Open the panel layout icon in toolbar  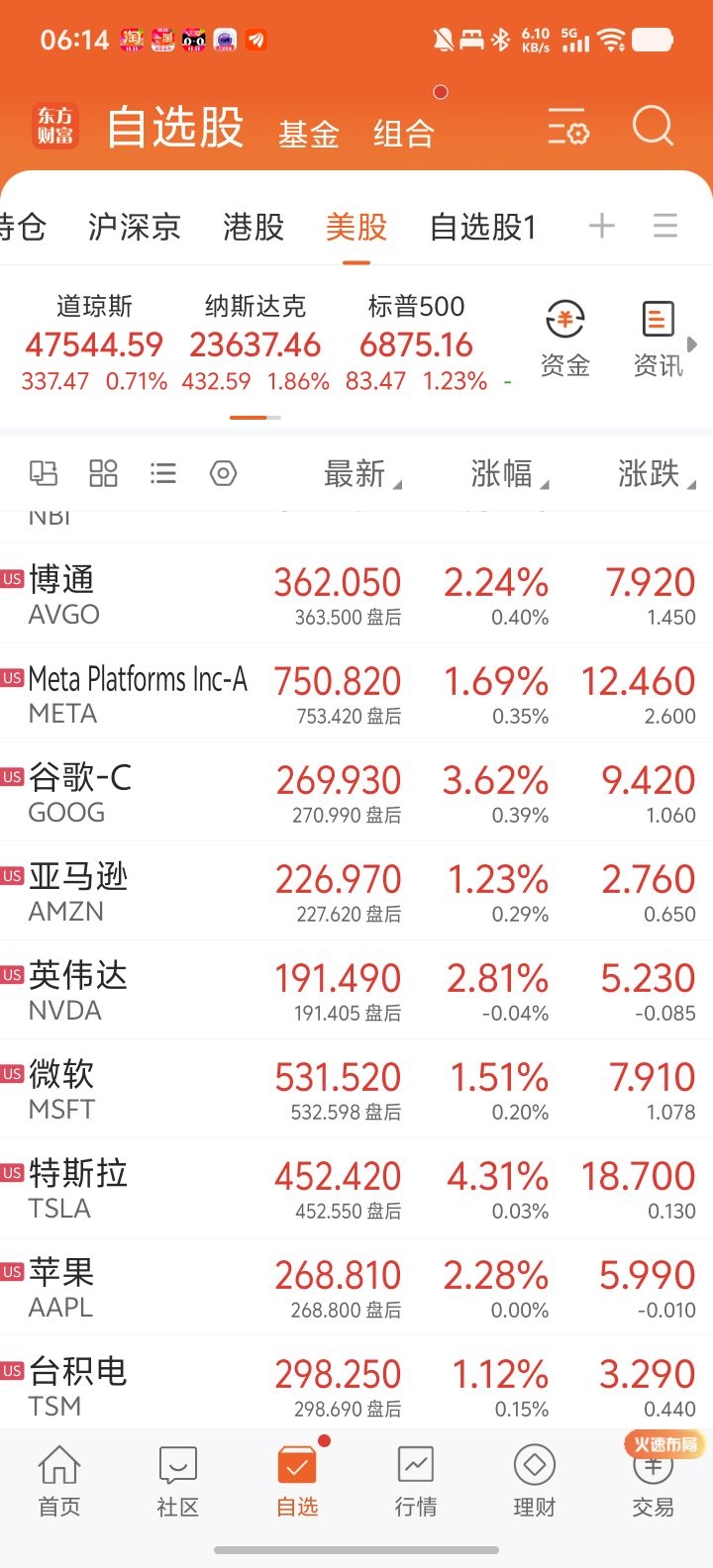[x=44, y=473]
